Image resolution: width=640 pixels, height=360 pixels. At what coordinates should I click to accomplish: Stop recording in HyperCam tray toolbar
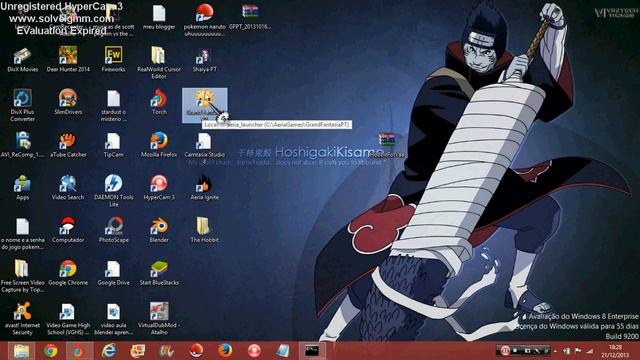516,351
